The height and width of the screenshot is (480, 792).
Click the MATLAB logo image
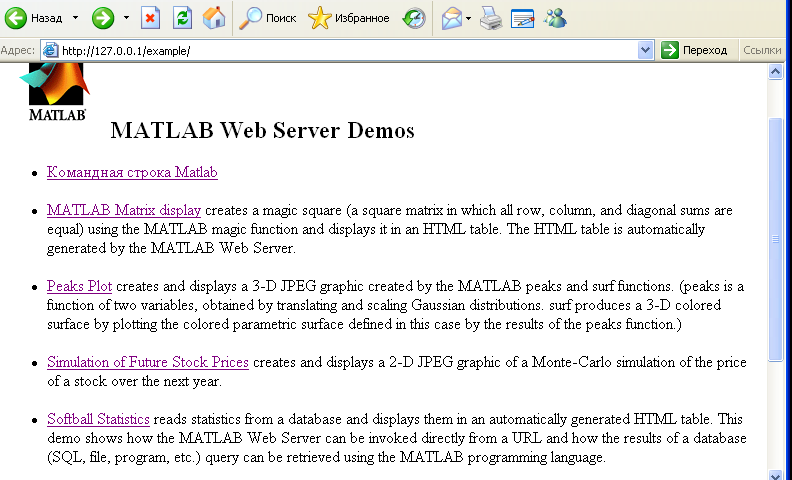point(55,92)
